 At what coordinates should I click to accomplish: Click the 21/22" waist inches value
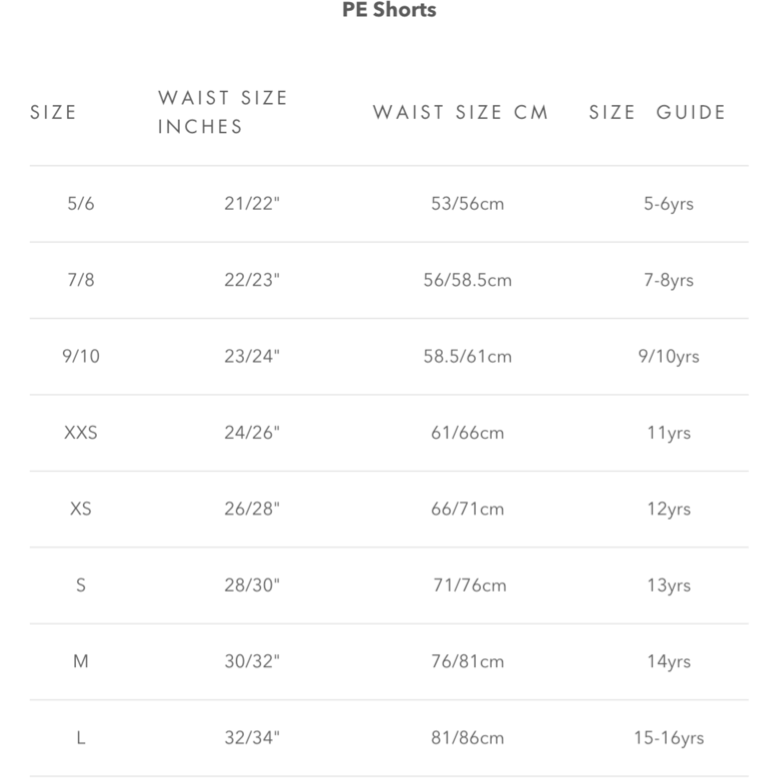252,203
